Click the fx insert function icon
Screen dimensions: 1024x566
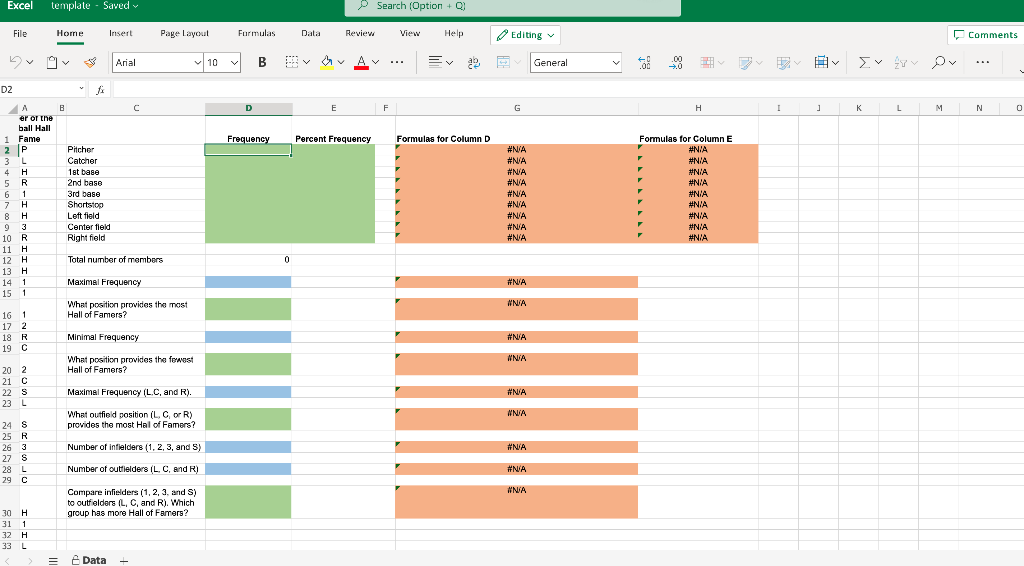click(100, 90)
